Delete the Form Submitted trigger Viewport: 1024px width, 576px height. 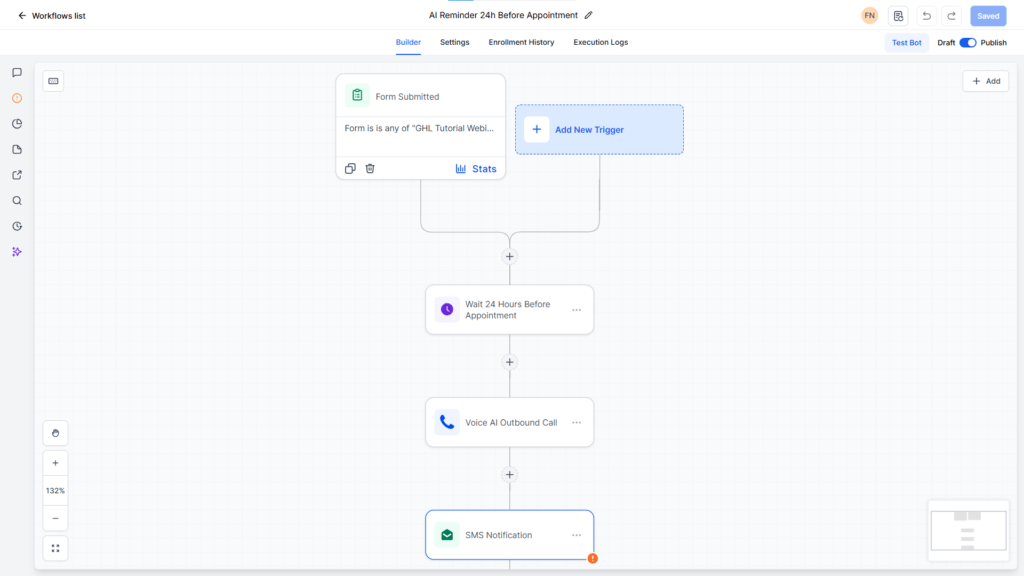(x=370, y=168)
